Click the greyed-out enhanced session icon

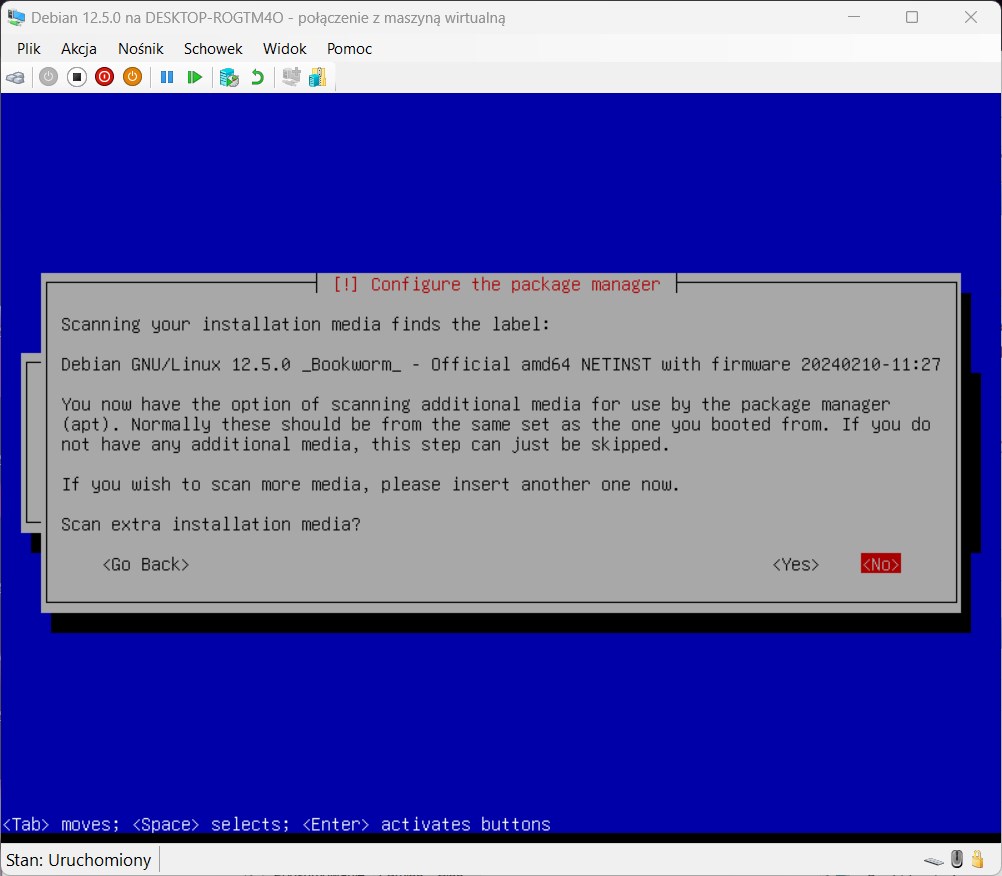[291, 77]
